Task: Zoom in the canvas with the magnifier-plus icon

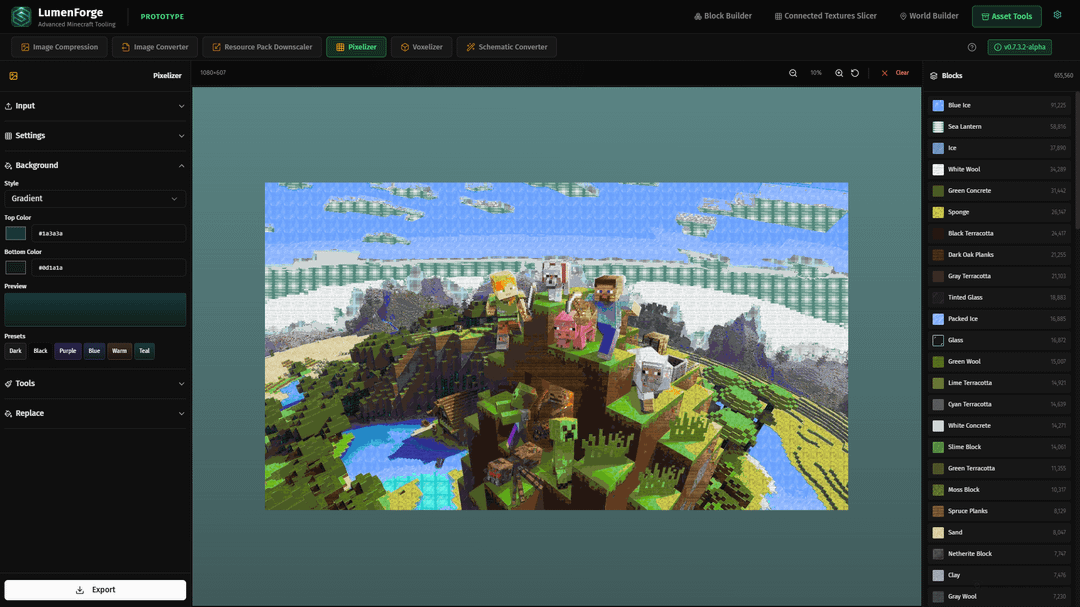Action: click(839, 73)
